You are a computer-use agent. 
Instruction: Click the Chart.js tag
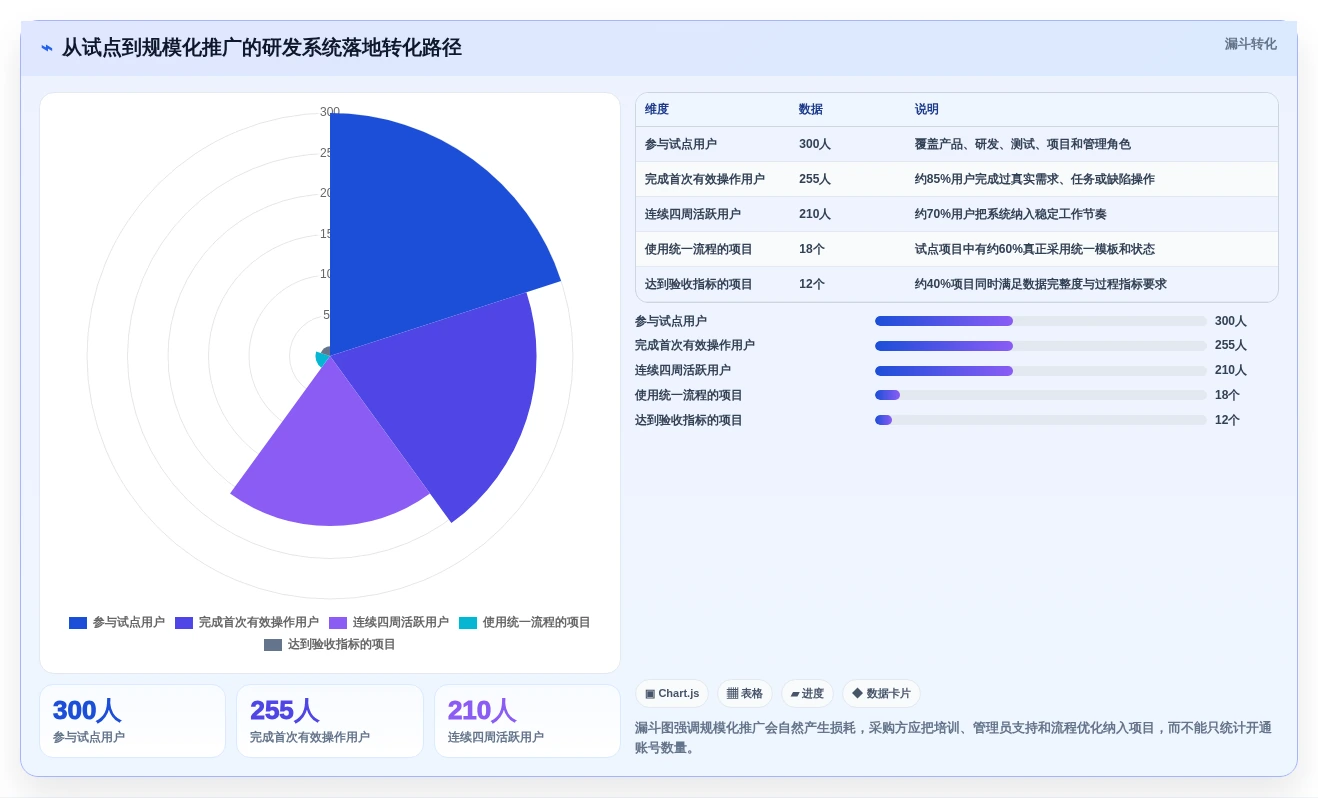tap(672, 694)
